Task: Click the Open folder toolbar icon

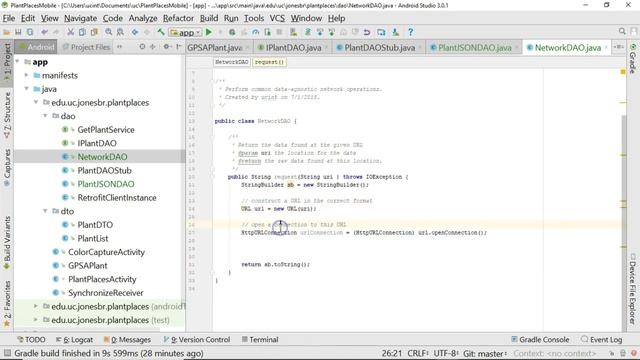Action: (x=6, y=32)
